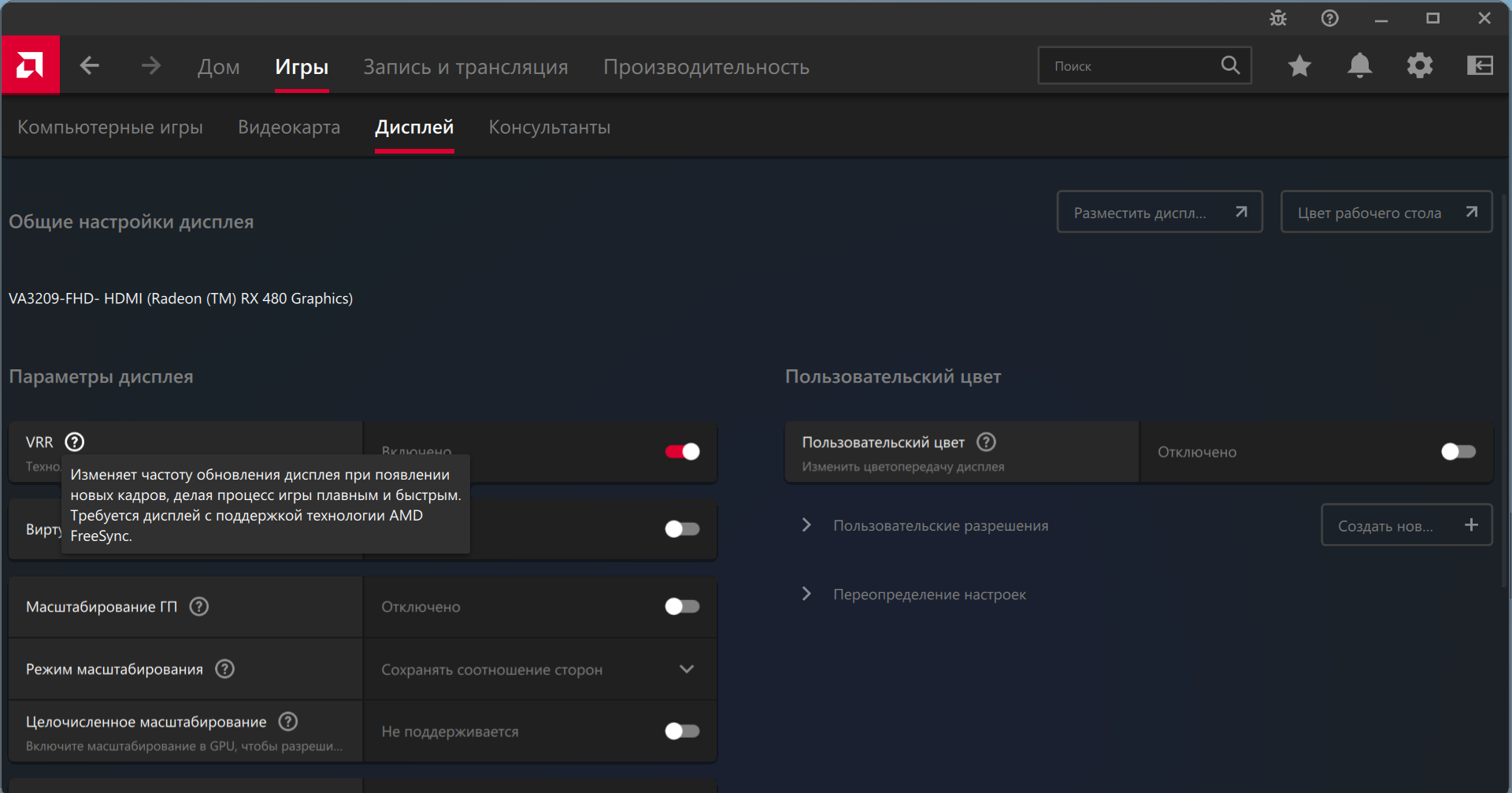1512x793 pixels.
Task: Open settings gear icon
Action: pos(1420,65)
